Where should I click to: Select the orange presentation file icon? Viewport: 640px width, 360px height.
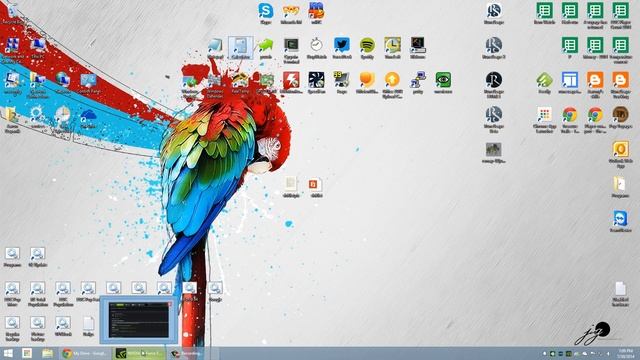pyautogui.click(x=315, y=184)
